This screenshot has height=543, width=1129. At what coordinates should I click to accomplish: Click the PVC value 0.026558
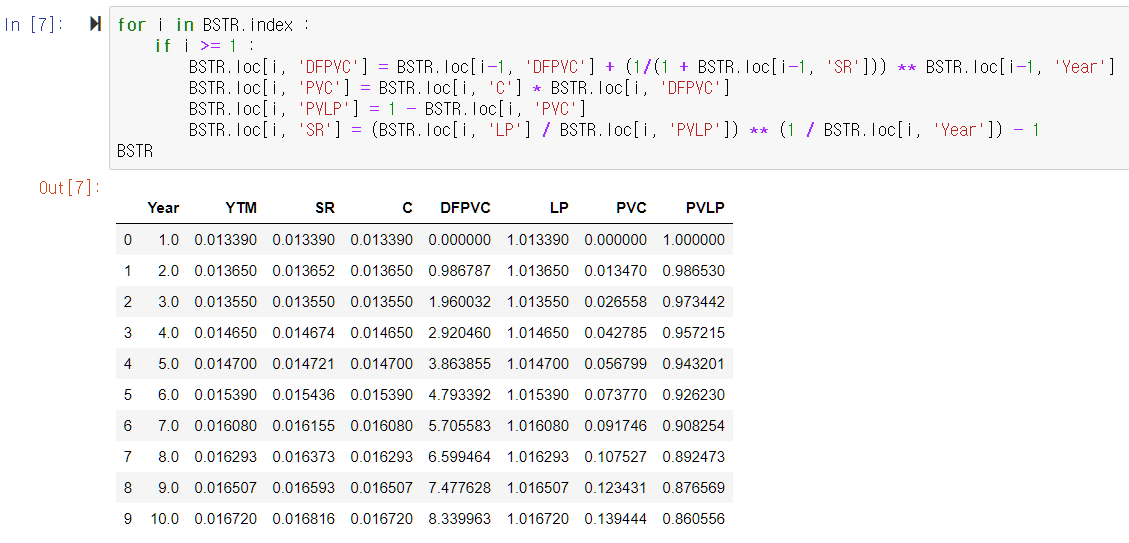pos(616,302)
